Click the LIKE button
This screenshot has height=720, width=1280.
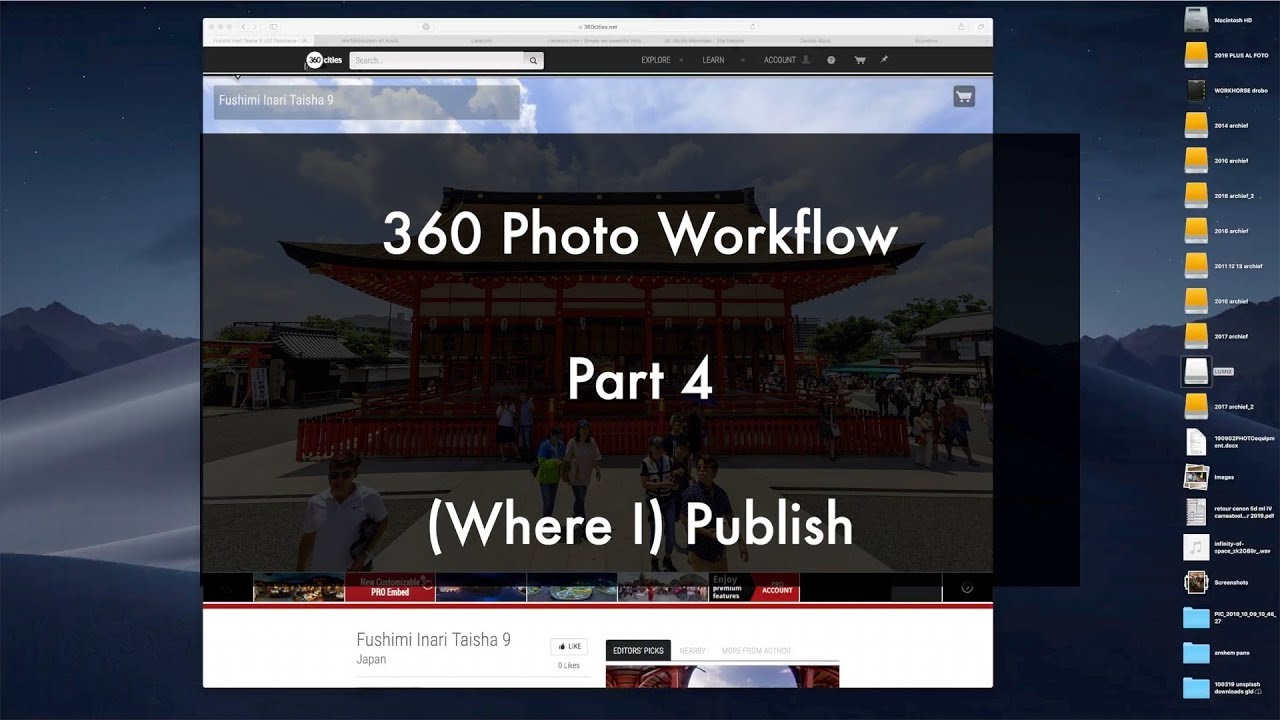tap(570, 647)
